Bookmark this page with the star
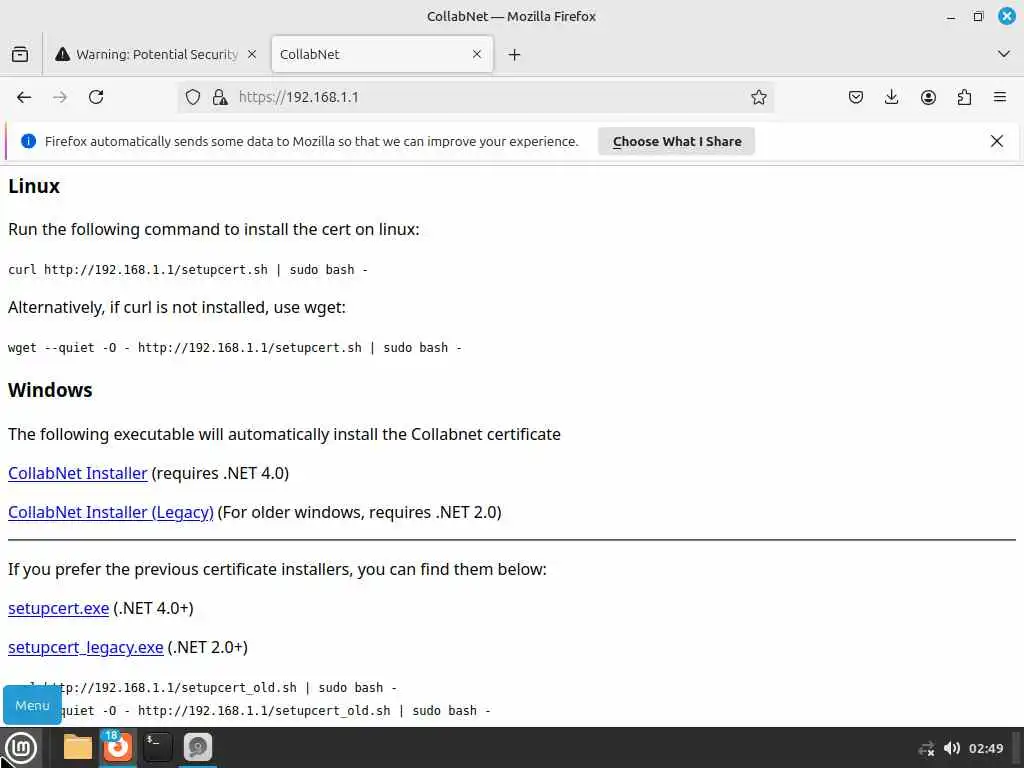The image size is (1024, 768). [x=758, y=97]
